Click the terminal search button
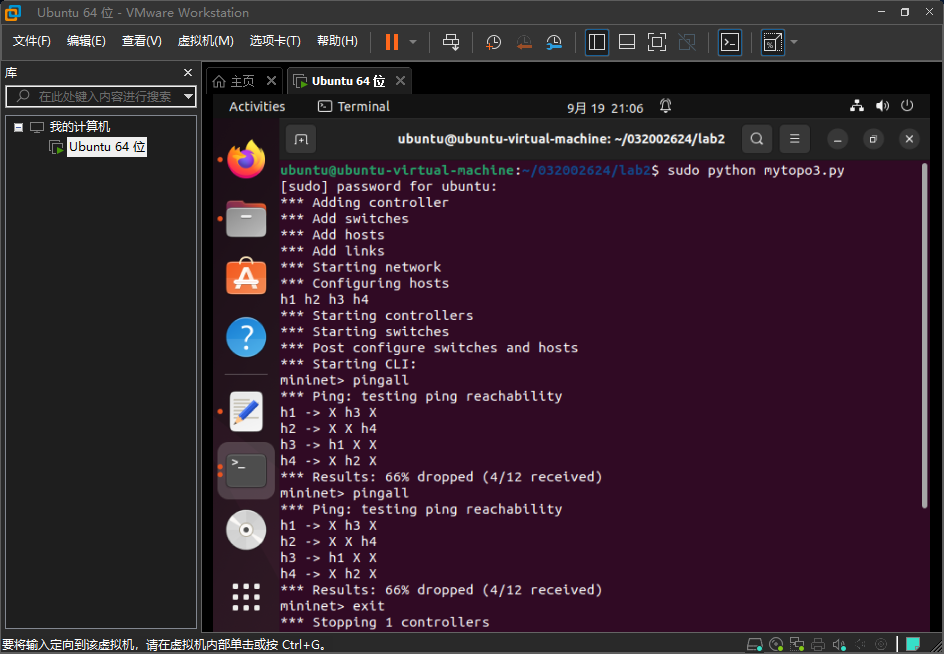This screenshot has width=944, height=654. (x=757, y=139)
